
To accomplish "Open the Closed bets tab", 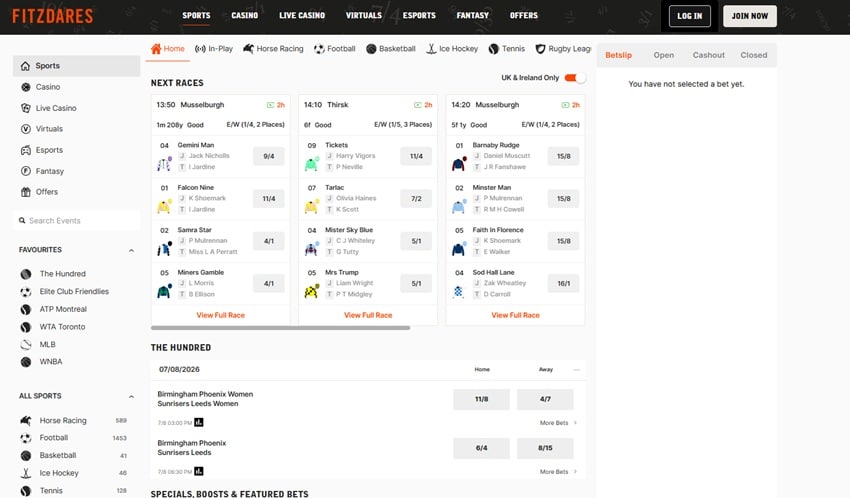I will point(754,55).
